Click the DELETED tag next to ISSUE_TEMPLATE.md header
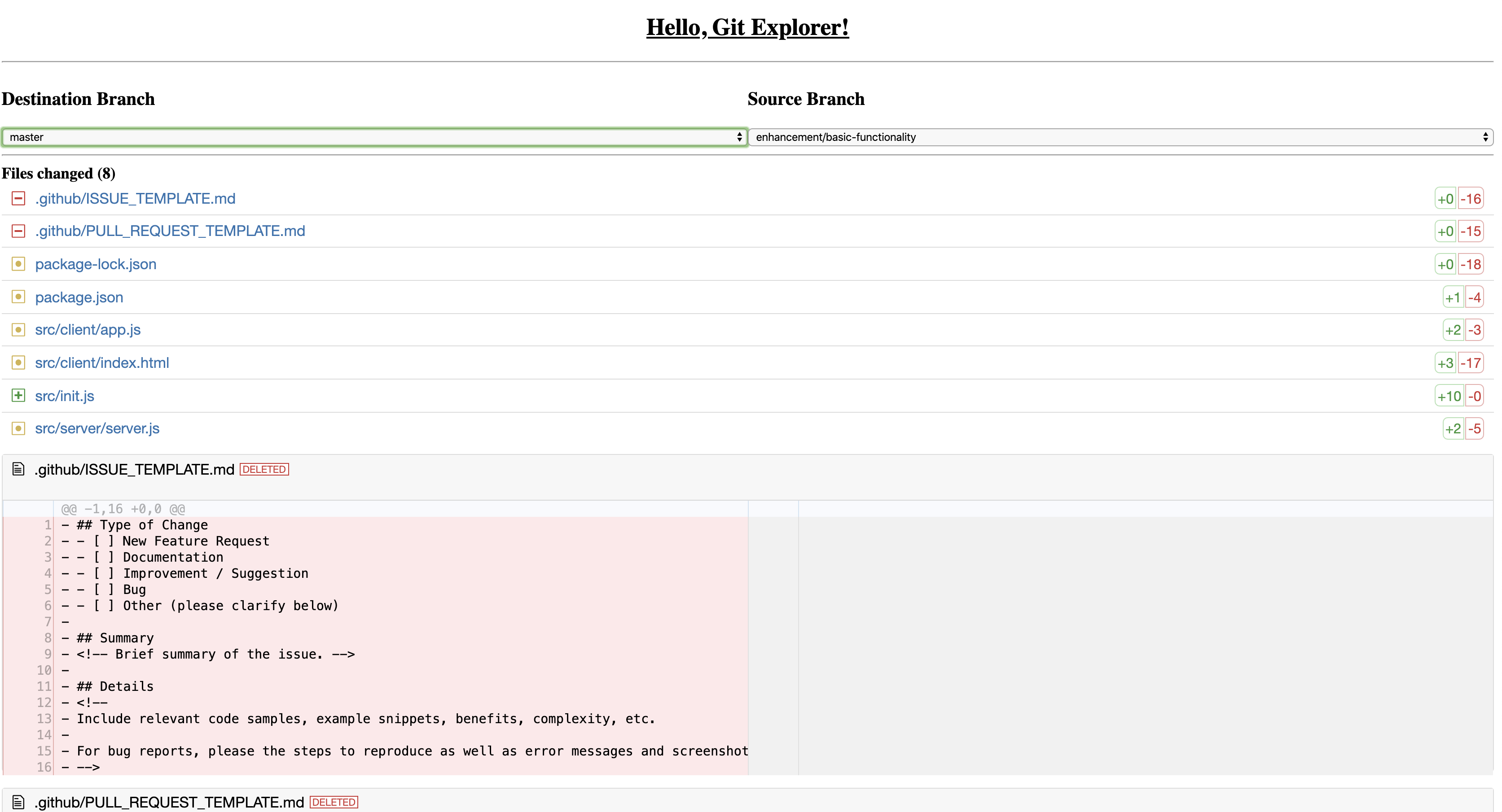Viewport: 1502px width, 812px height. [264, 469]
